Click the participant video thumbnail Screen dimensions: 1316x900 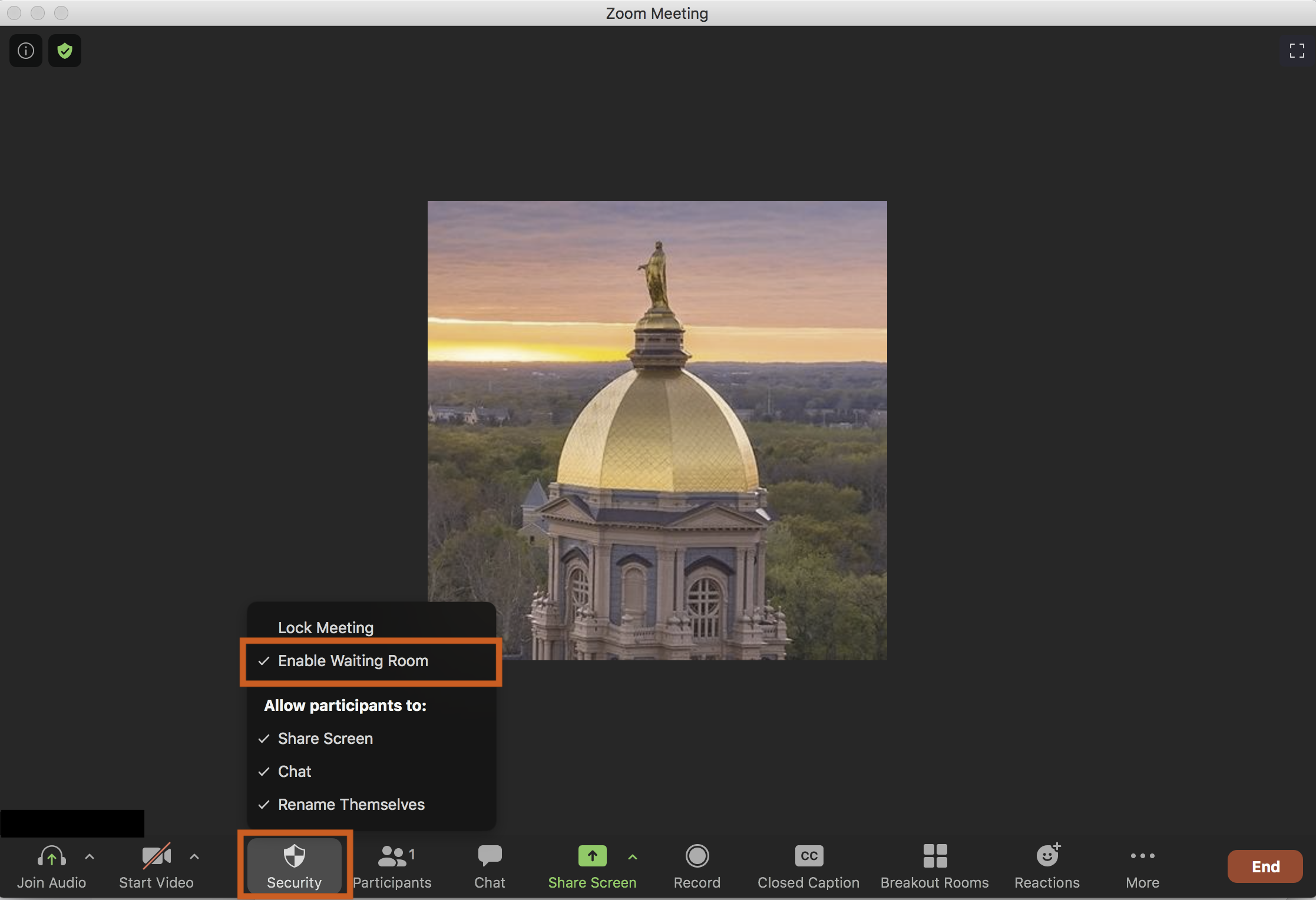coord(657,431)
